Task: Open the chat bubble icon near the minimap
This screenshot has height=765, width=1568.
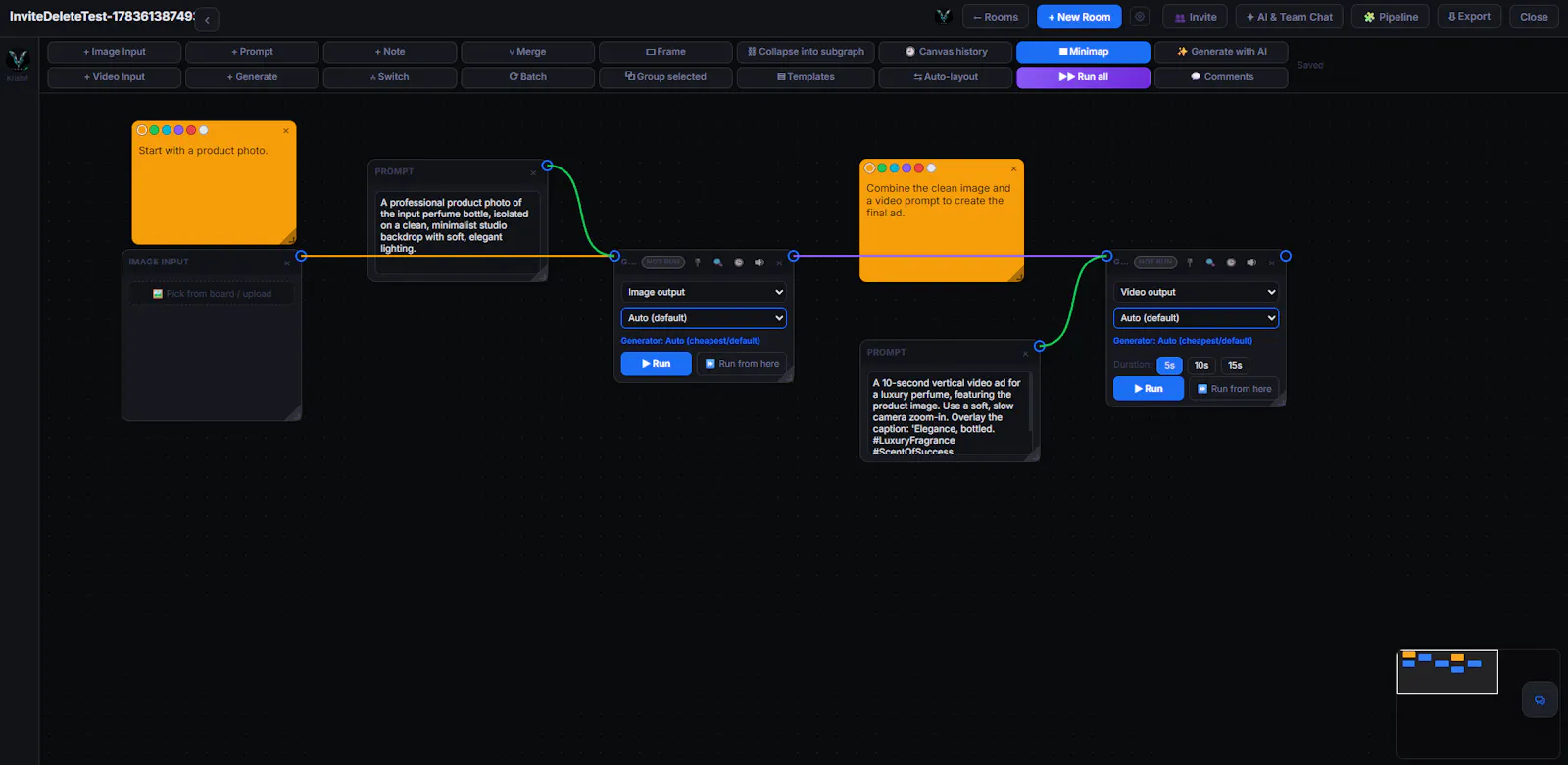Action: tap(1540, 700)
